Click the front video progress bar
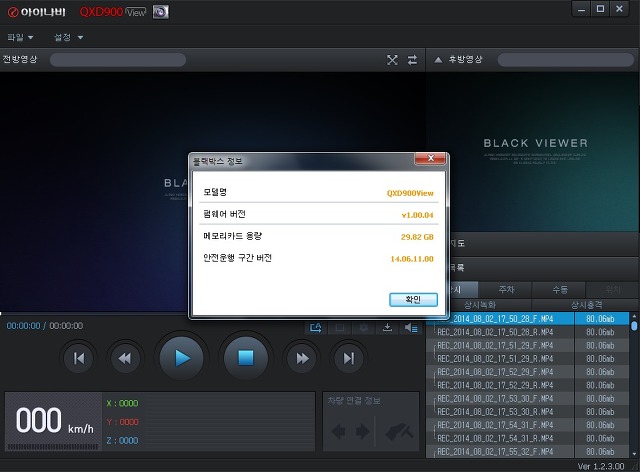Screen dimensions: 640x472 (118, 60)
